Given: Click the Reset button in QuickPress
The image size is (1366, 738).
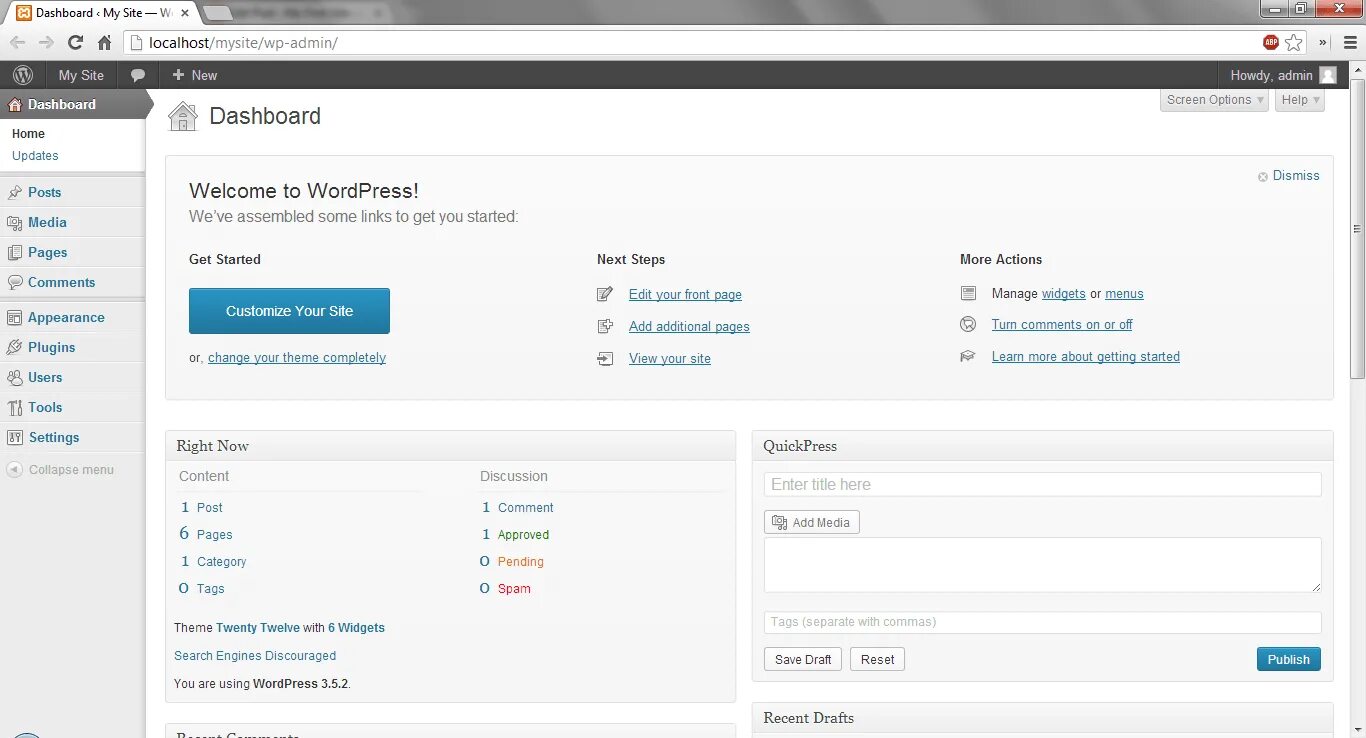Looking at the screenshot, I should point(877,659).
